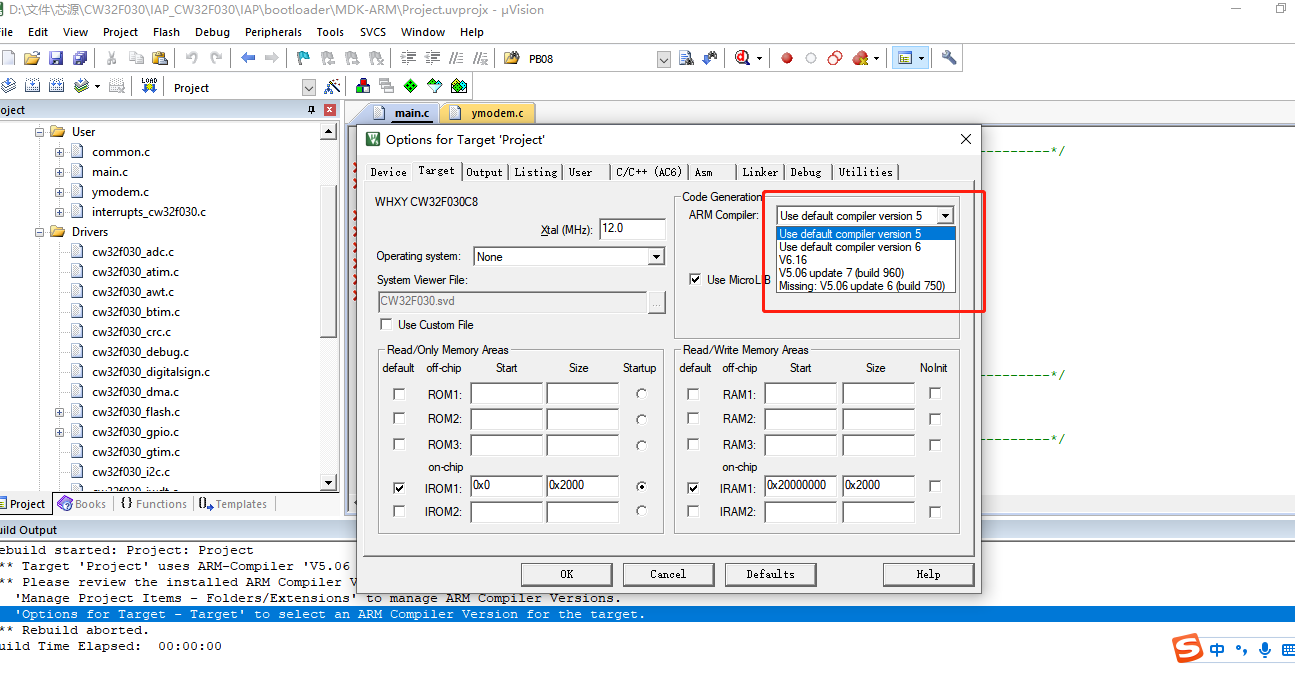Click OK to confirm target options

click(566, 574)
